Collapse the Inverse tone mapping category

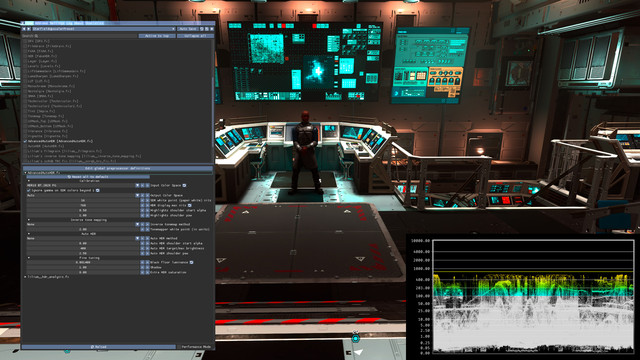pyautogui.click(x=29, y=220)
